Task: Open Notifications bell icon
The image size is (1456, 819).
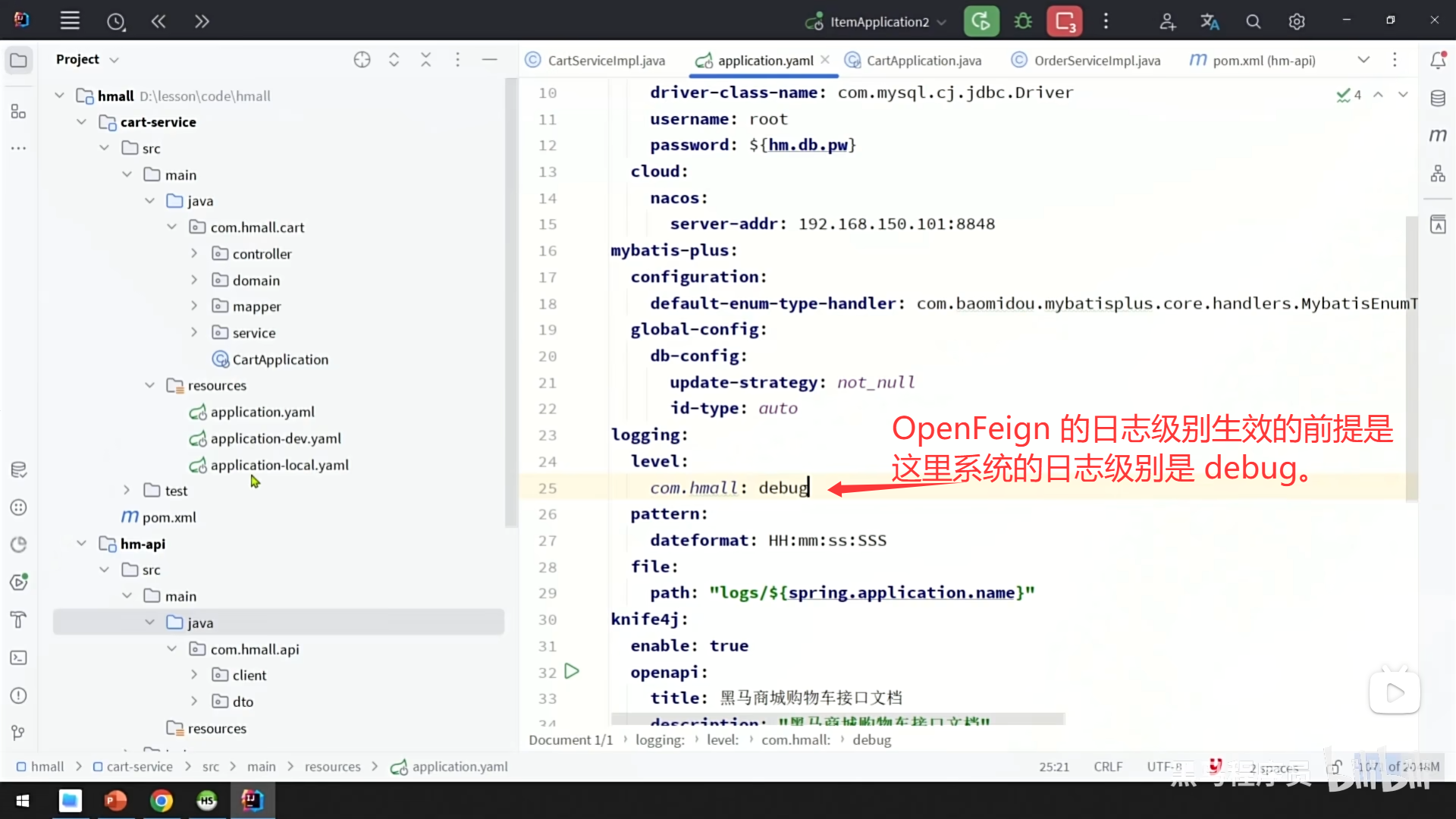Action: click(1438, 60)
